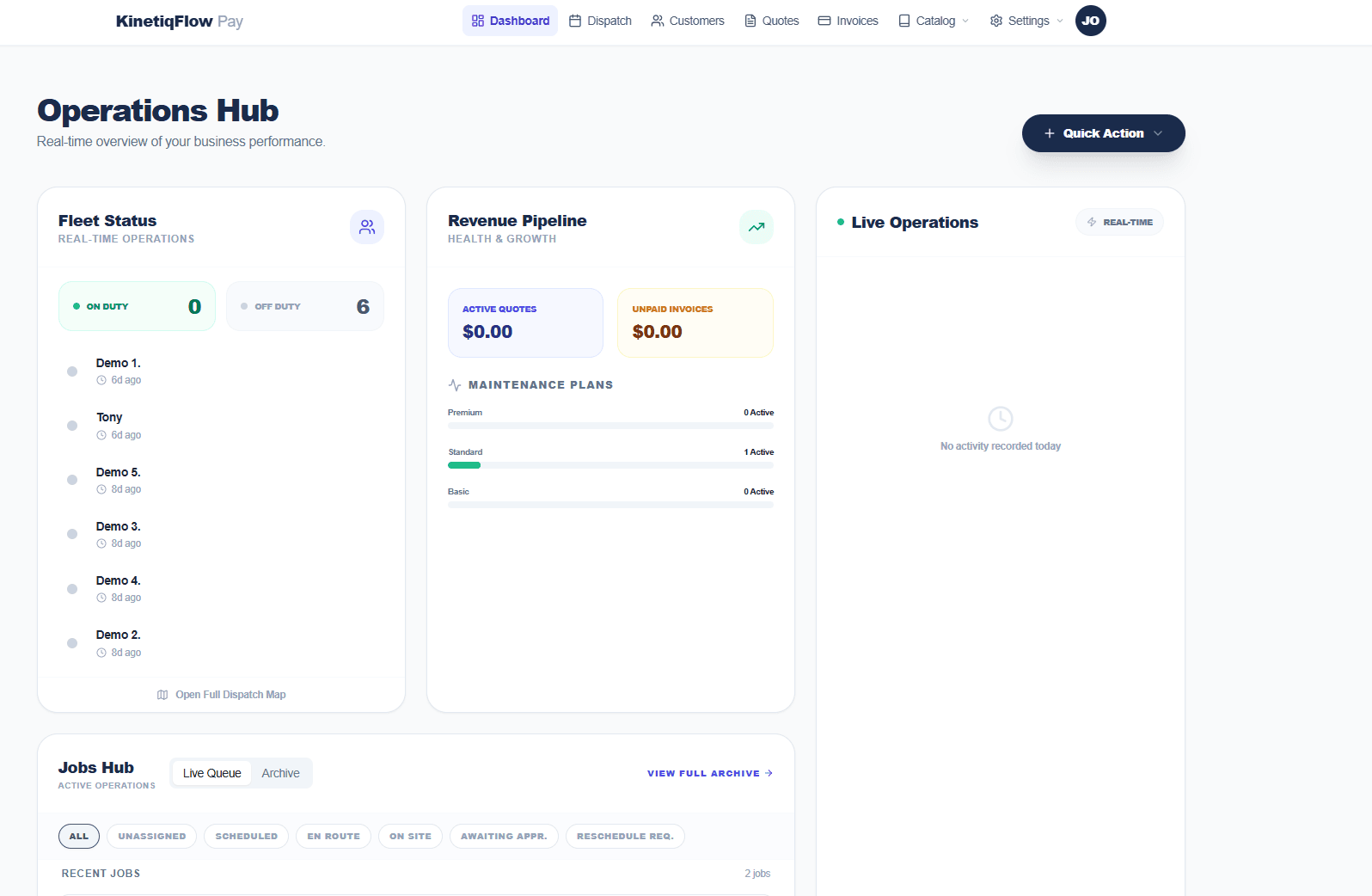Open the Customers section

[688, 21]
